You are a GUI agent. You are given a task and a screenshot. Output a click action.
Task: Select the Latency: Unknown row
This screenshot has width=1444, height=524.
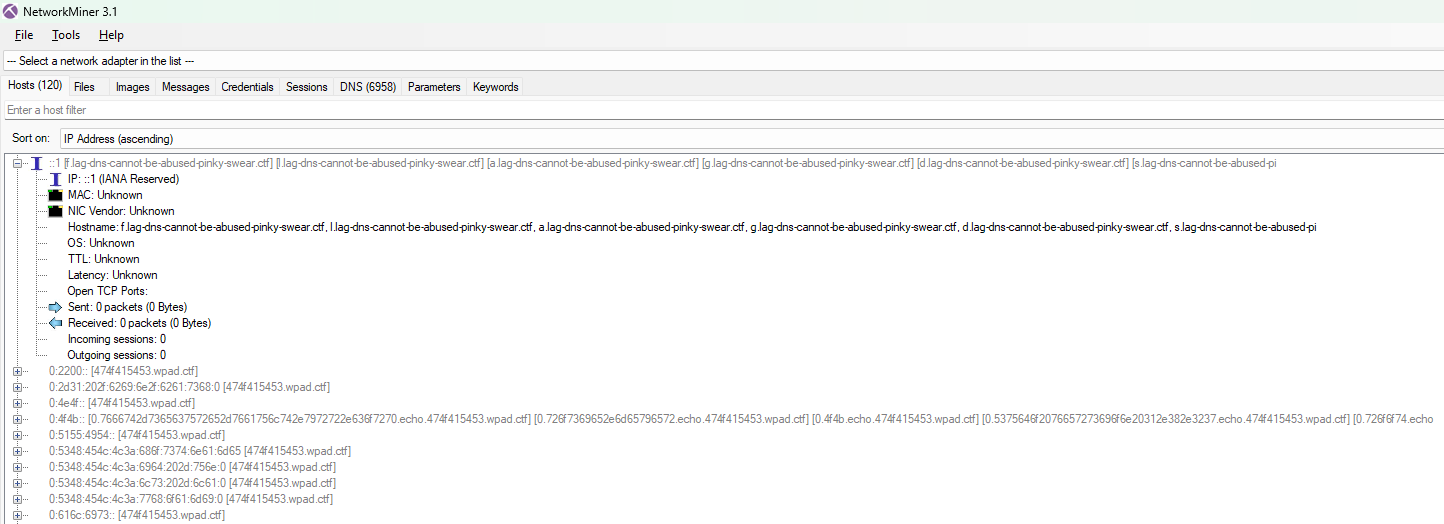point(112,275)
